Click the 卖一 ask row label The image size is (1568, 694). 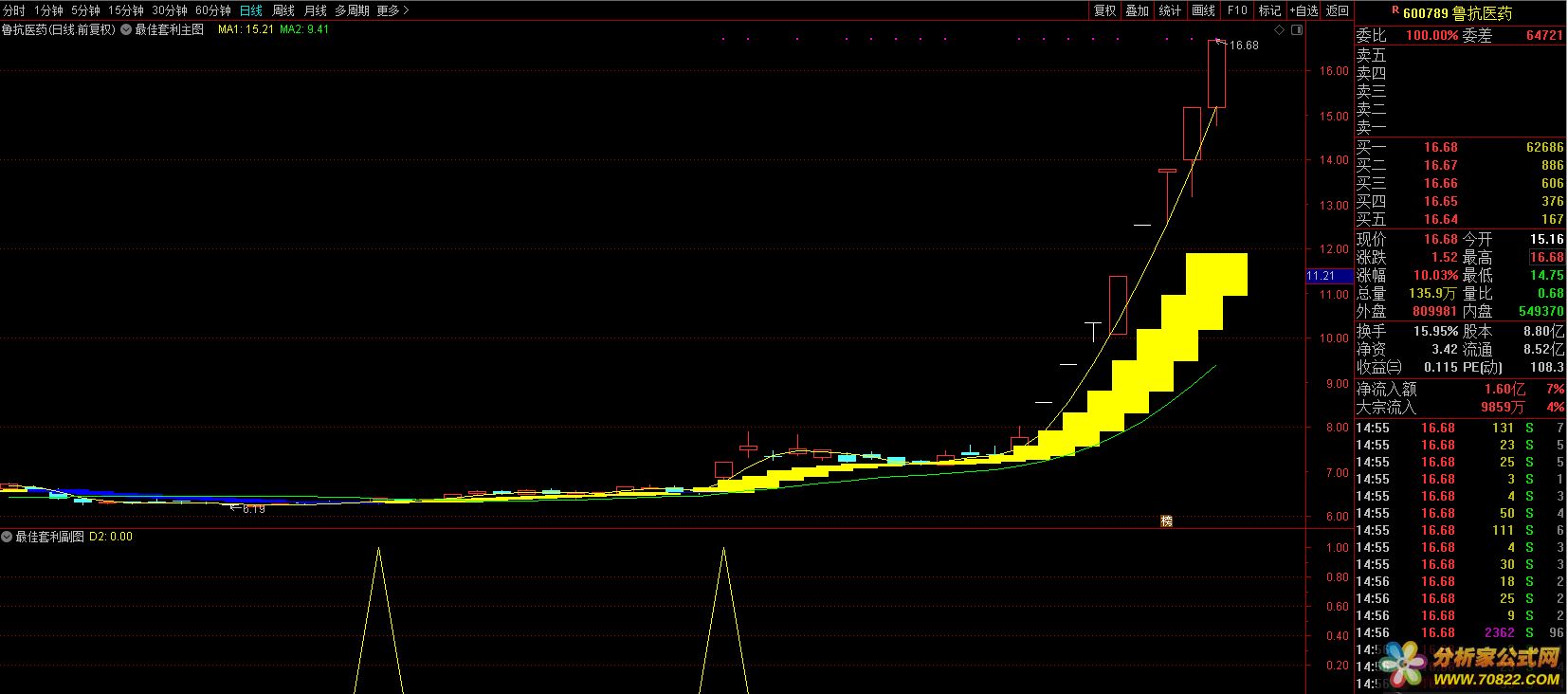pos(1371,127)
